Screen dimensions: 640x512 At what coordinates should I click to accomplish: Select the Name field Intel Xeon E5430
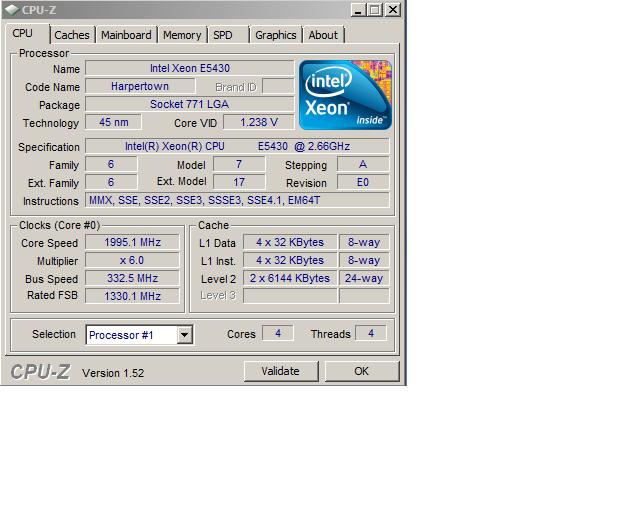[x=189, y=68]
